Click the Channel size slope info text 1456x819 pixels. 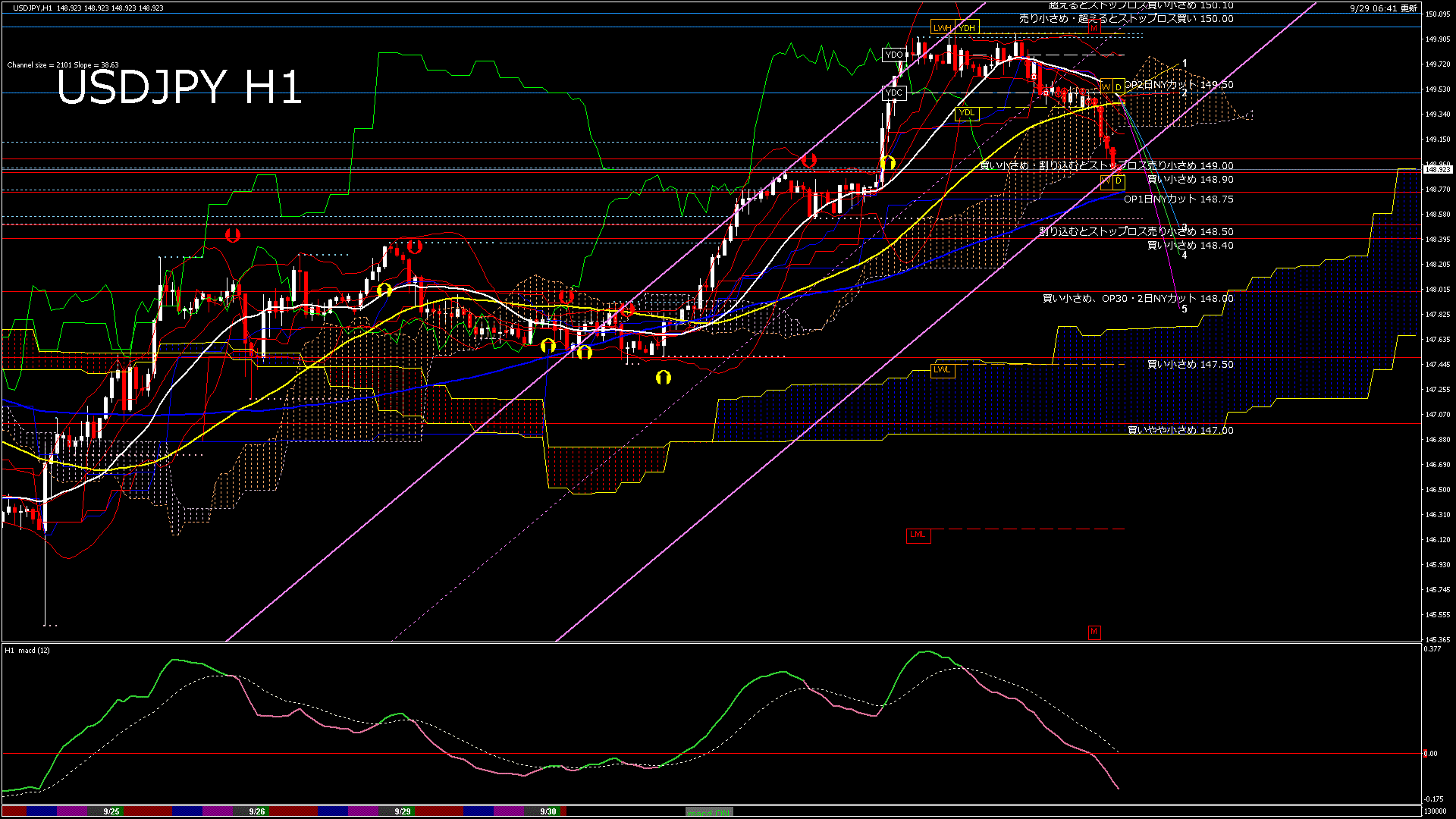[x=63, y=65]
